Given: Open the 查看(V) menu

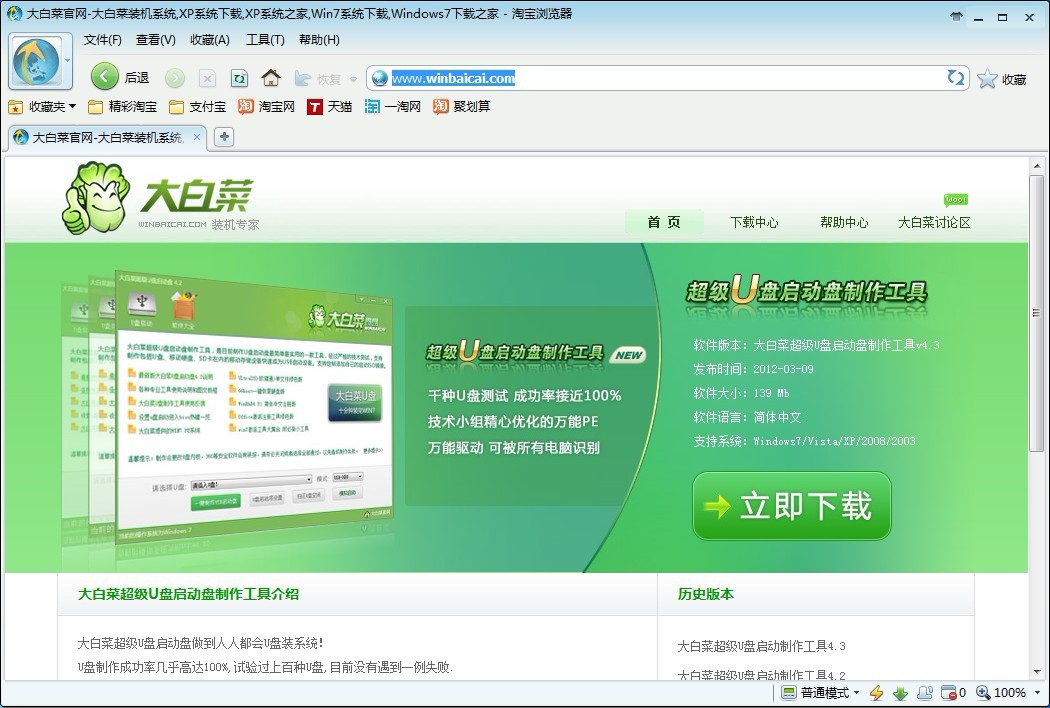Looking at the screenshot, I should click(155, 40).
